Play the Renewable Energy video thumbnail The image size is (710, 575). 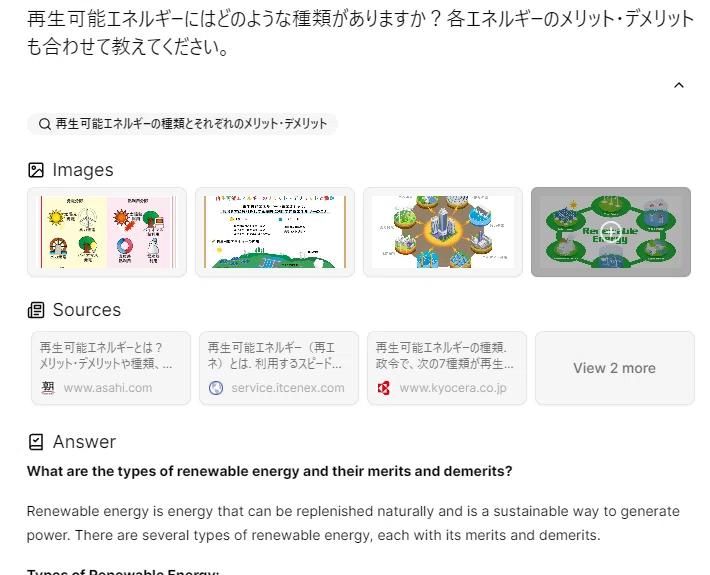611,232
